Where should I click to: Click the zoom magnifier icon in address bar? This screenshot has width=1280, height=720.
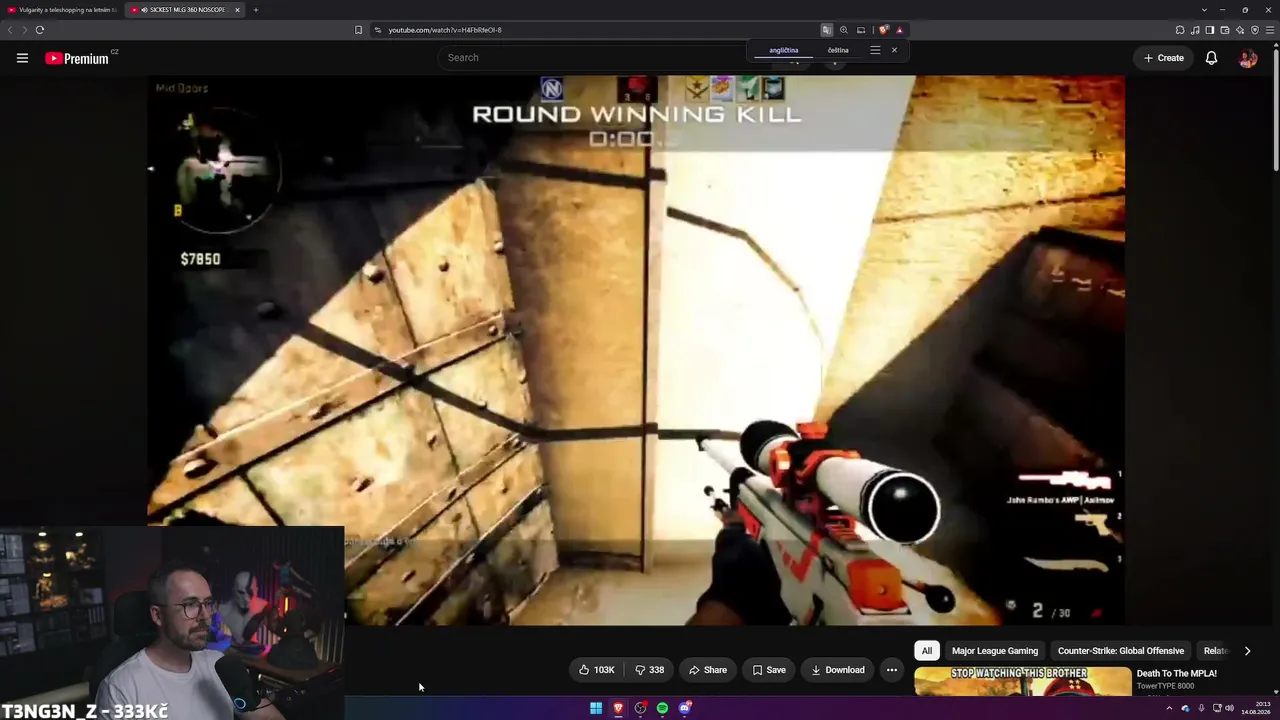click(x=844, y=30)
